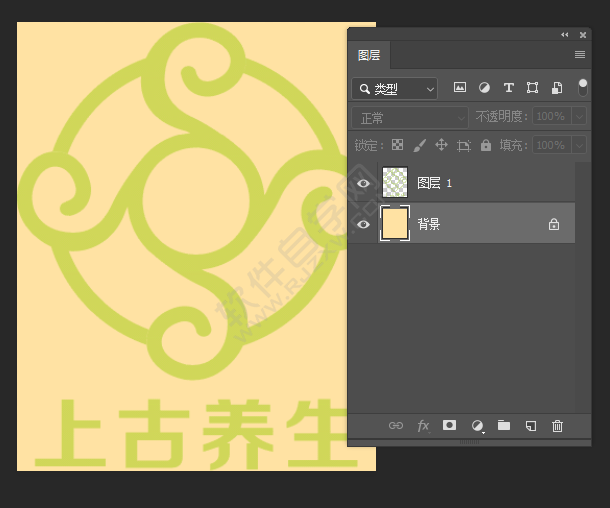Viewport: 610px width, 508px height.
Task: Hide the 背景 layer visibility
Action: [363, 225]
